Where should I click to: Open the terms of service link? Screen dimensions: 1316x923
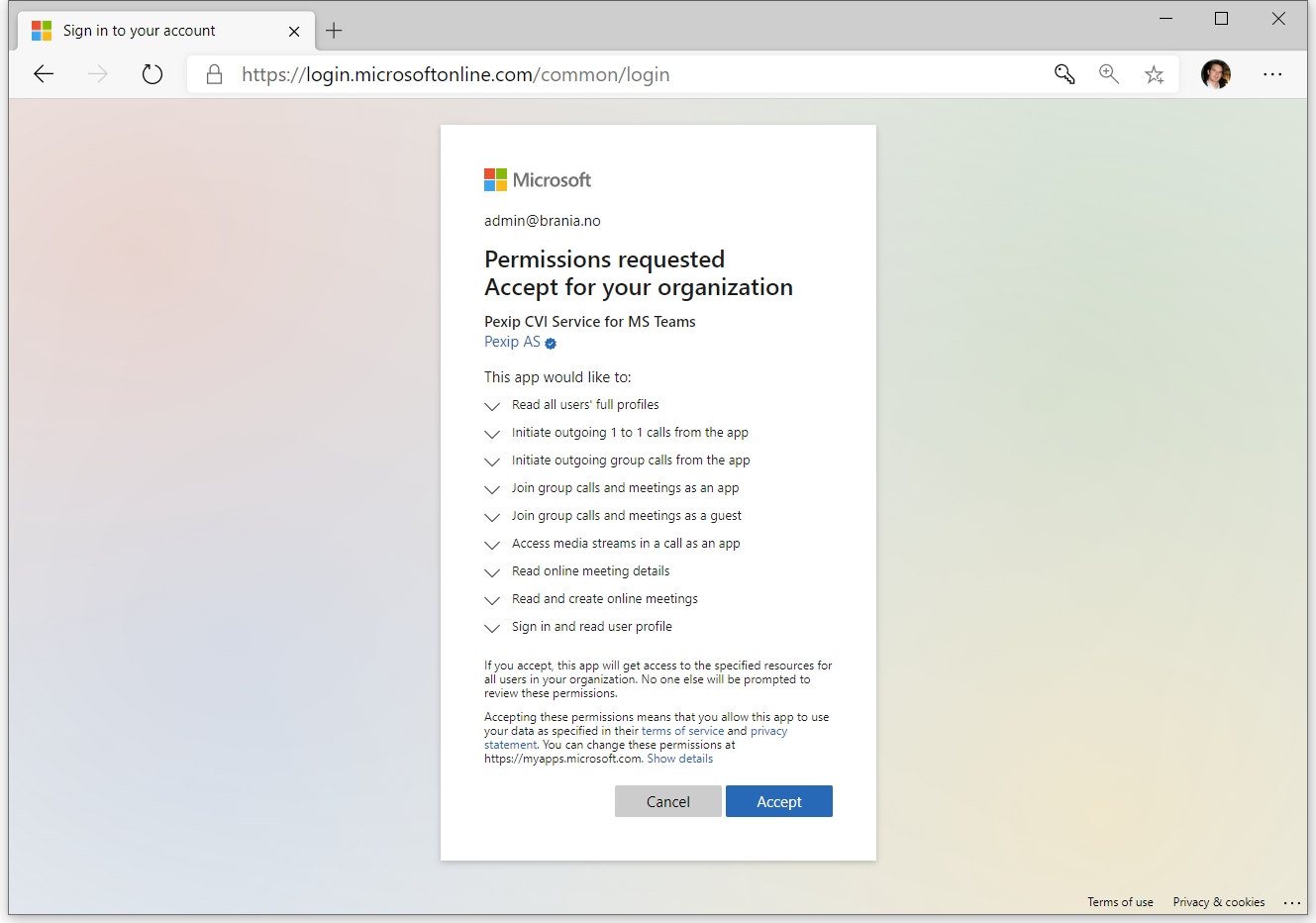pyautogui.click(x=683, y=730)
